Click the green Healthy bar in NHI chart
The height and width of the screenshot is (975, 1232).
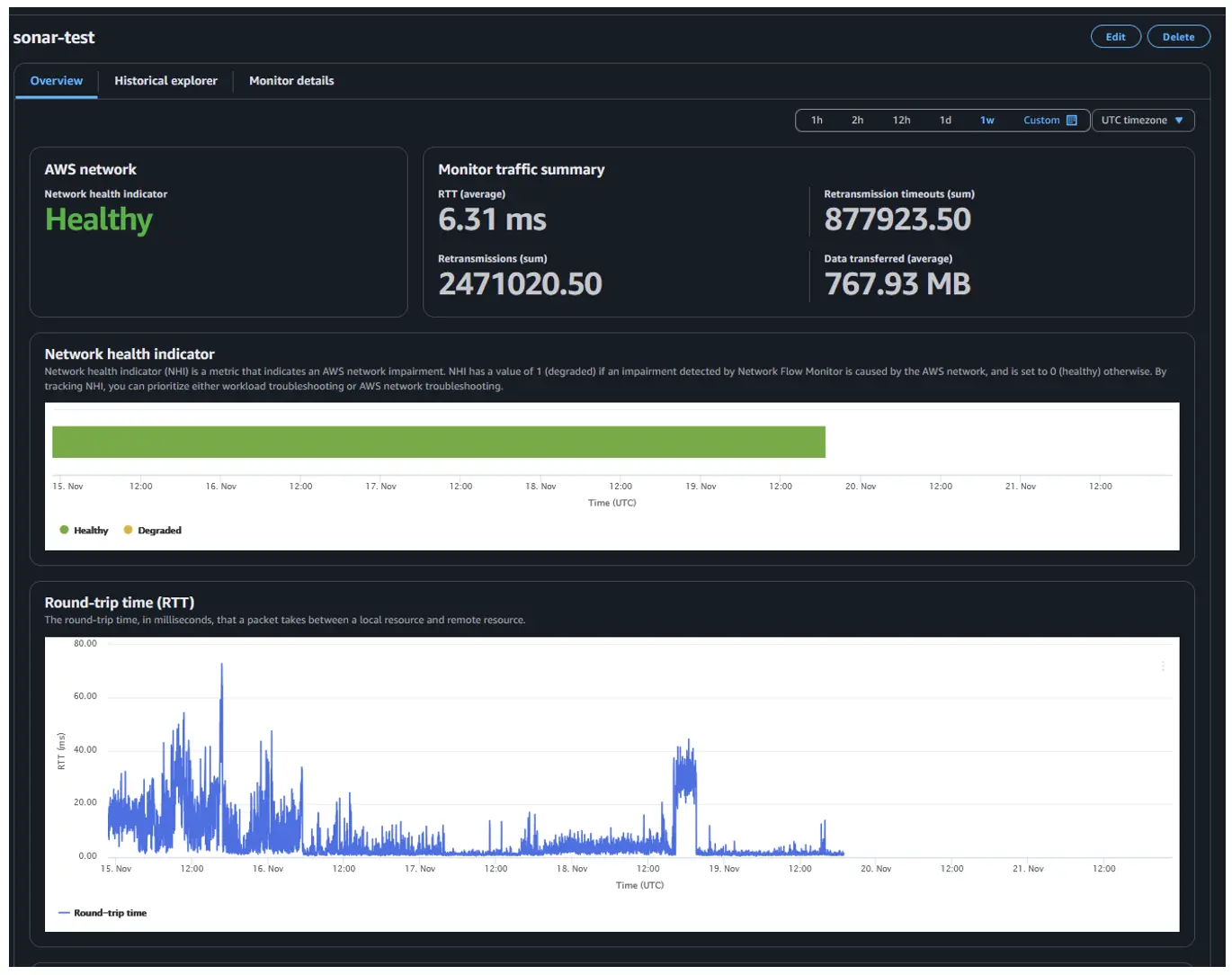pyautogui.click(x=439, y=442)
